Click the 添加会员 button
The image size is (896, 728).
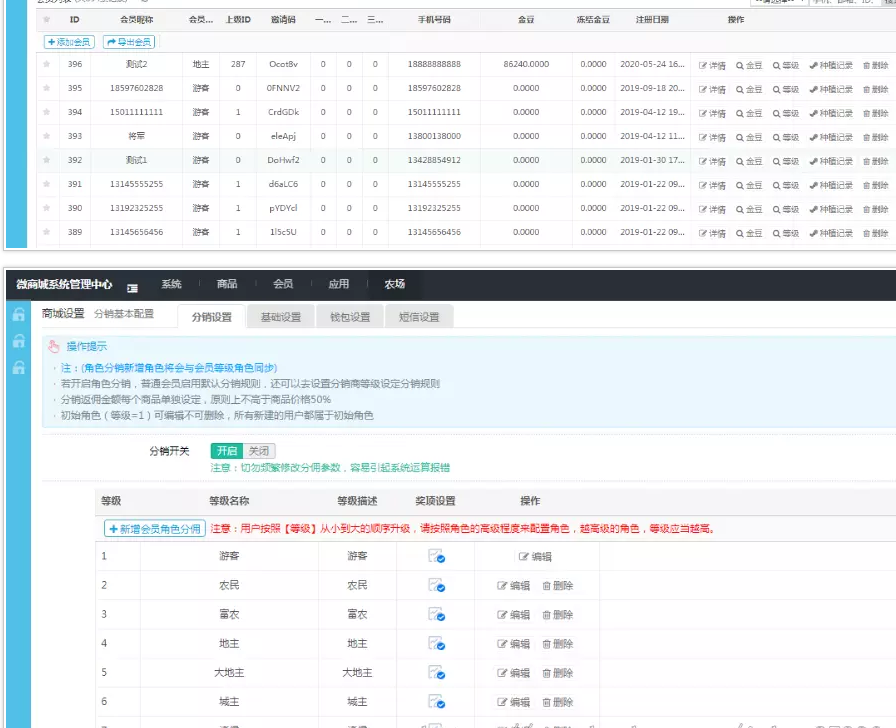[70, 42]
